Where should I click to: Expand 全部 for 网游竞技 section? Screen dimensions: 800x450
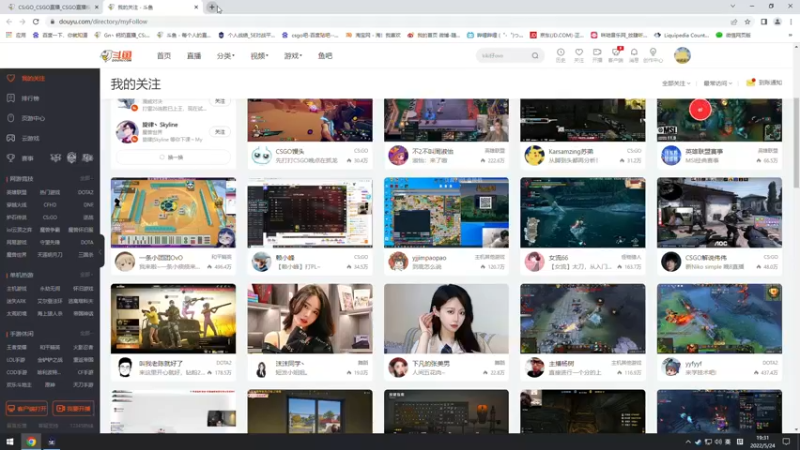pos(86,179)
